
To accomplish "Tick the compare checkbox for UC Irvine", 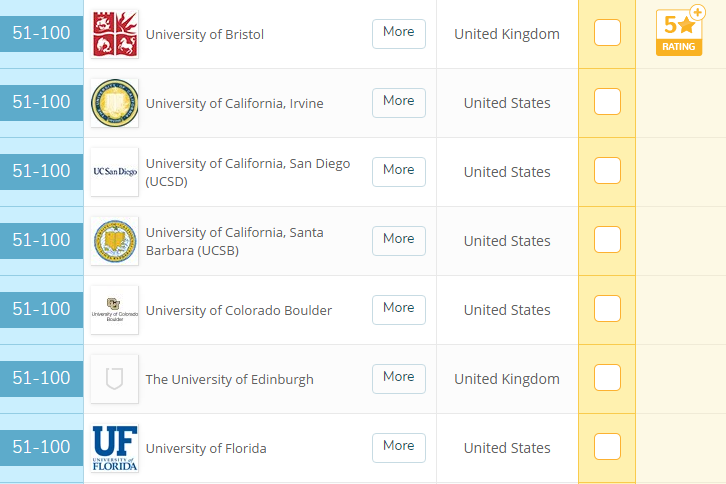I will pos(607,102).
